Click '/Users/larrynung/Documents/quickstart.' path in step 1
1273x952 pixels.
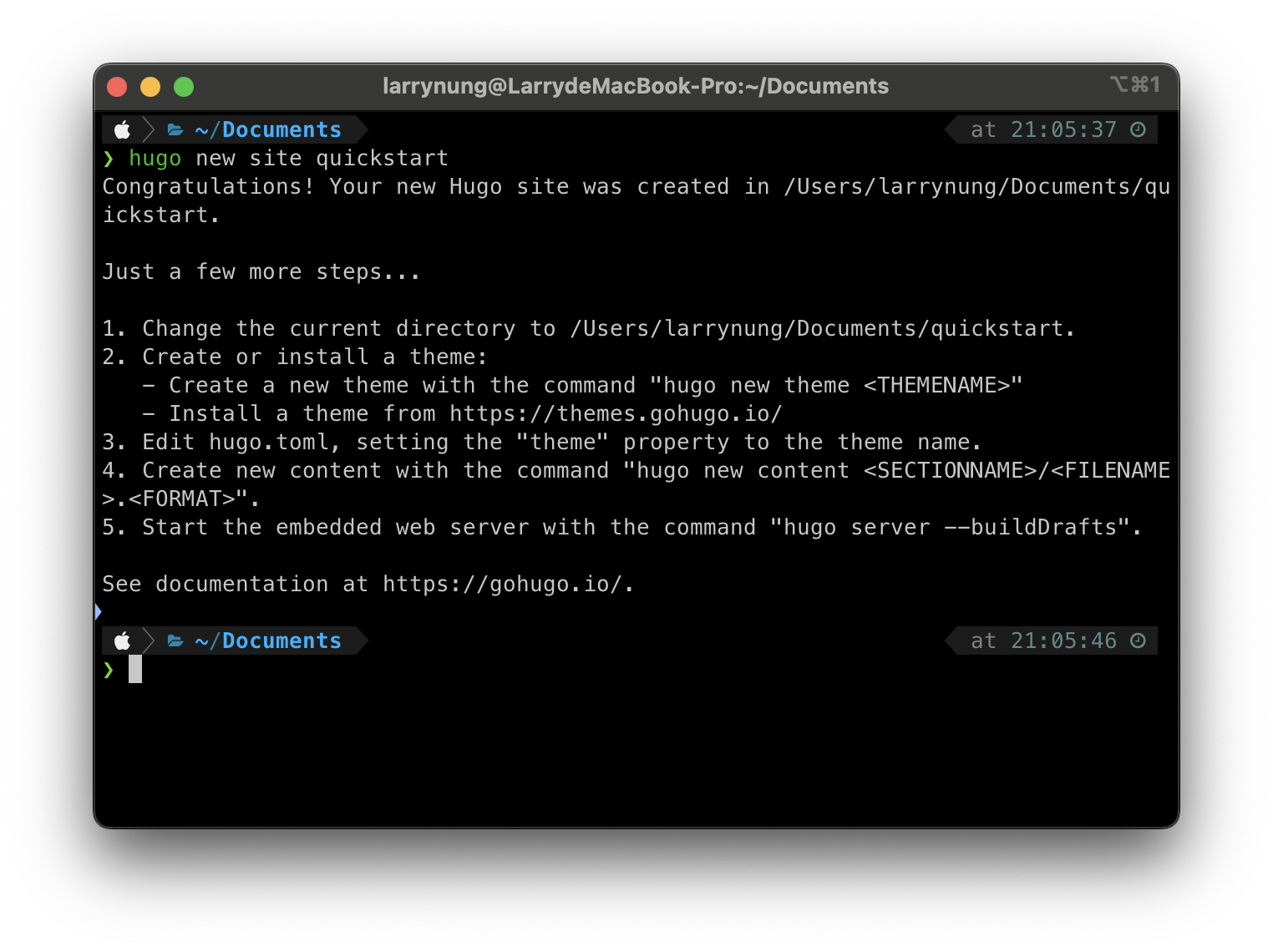click(x=823, y=328)
